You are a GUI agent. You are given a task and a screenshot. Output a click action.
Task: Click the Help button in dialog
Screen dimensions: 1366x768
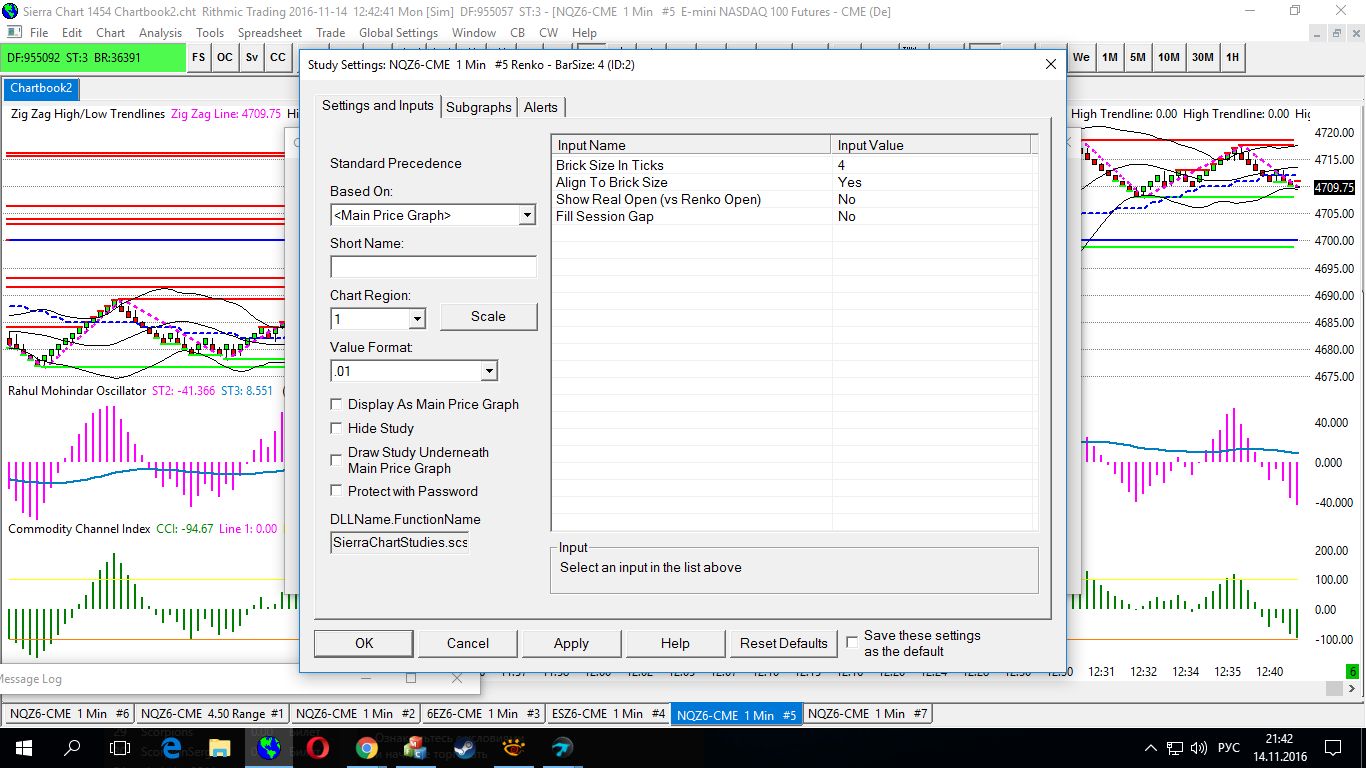tap(675, 643)
